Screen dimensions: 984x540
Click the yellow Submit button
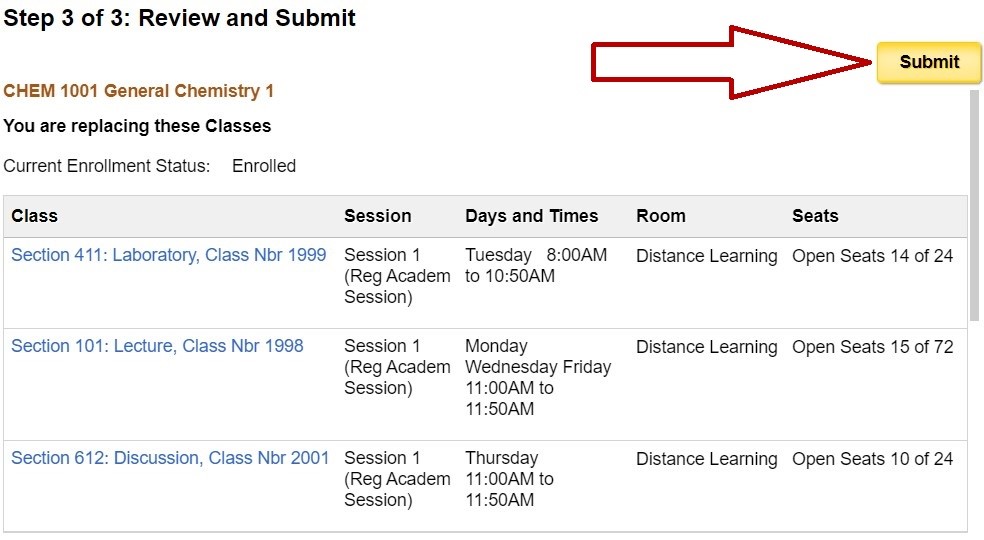click(928, 62)
